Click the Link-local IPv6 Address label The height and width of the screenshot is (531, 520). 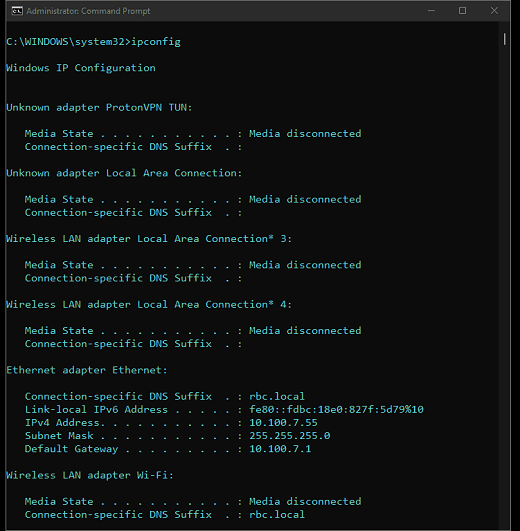[x=96, y=409]
